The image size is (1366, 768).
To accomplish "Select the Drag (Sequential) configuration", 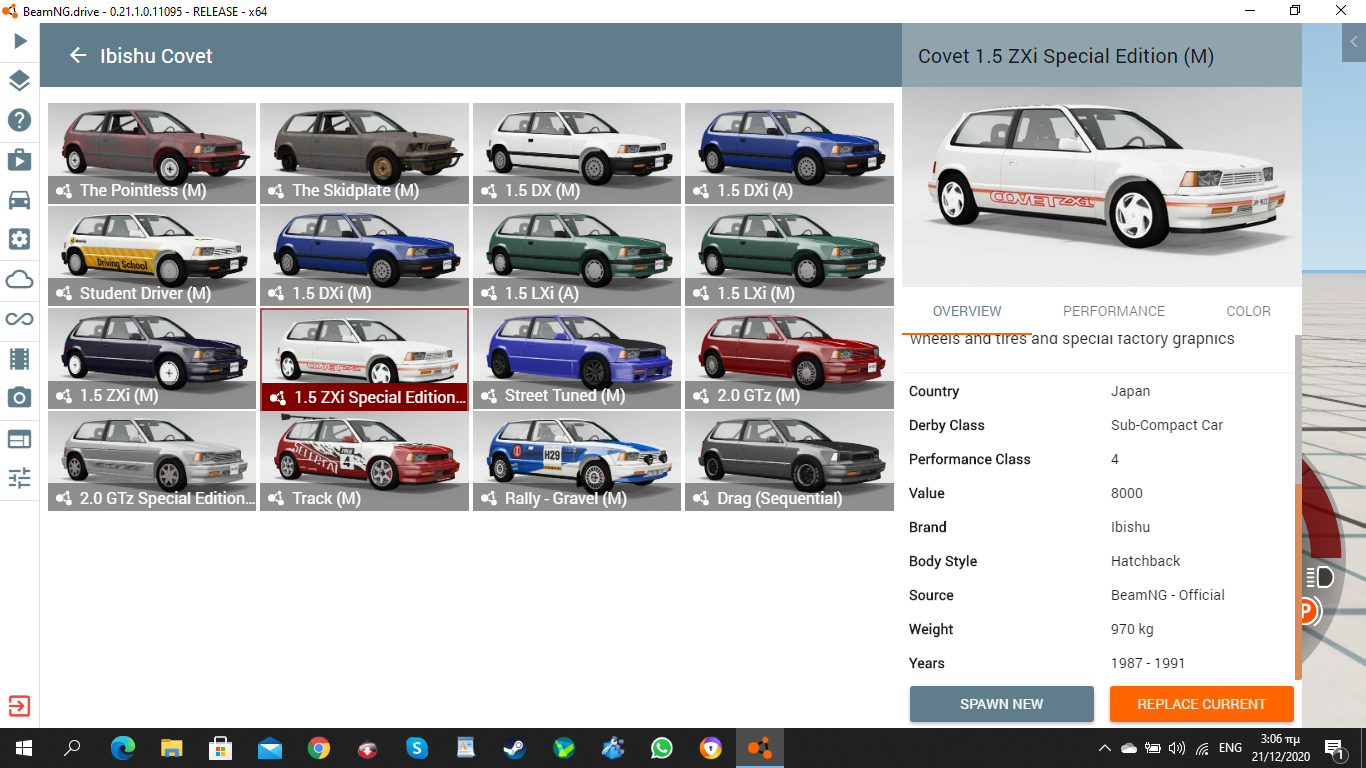I will coord(790,461).
